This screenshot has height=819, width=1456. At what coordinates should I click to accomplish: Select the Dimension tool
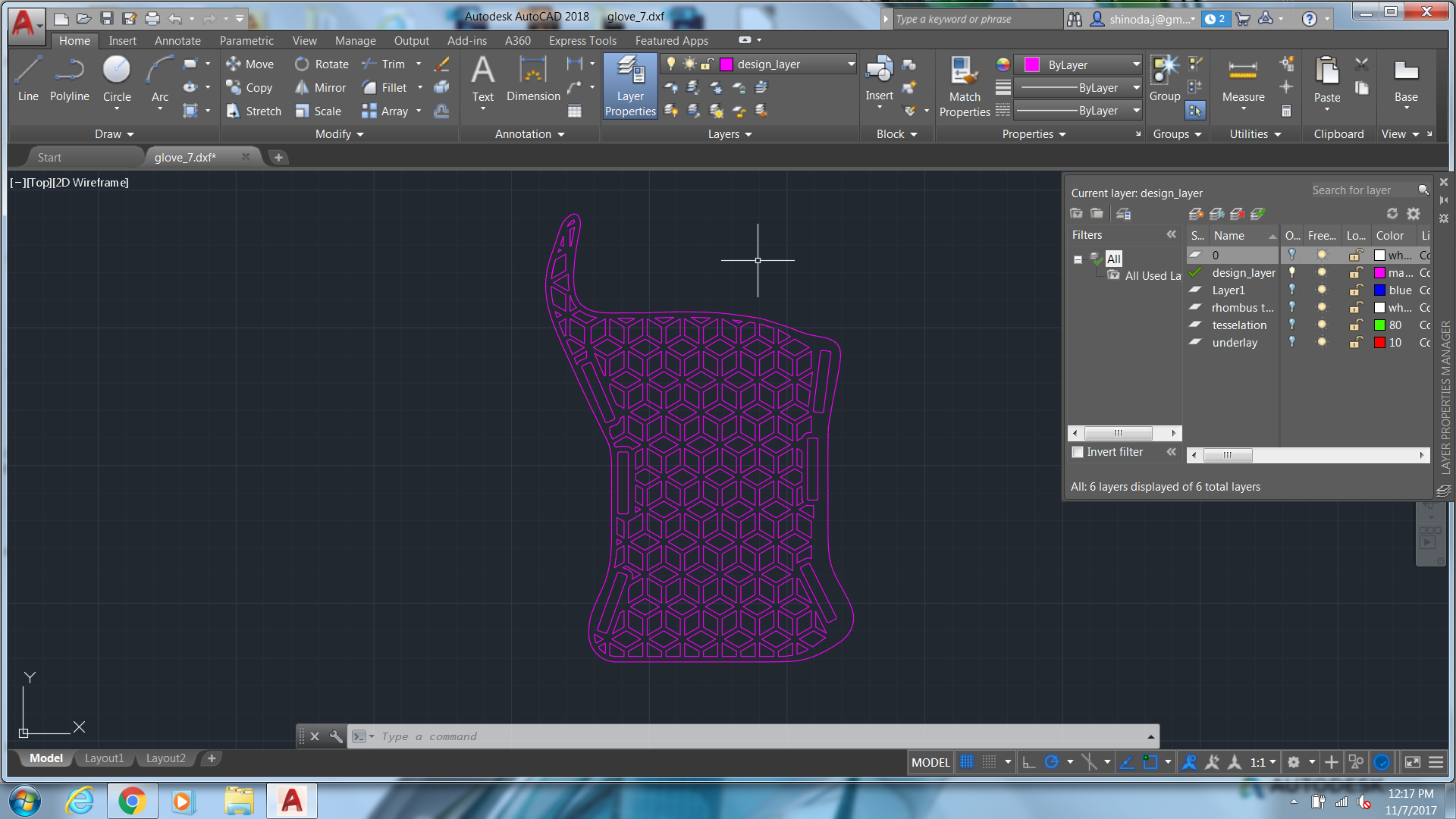533,79
